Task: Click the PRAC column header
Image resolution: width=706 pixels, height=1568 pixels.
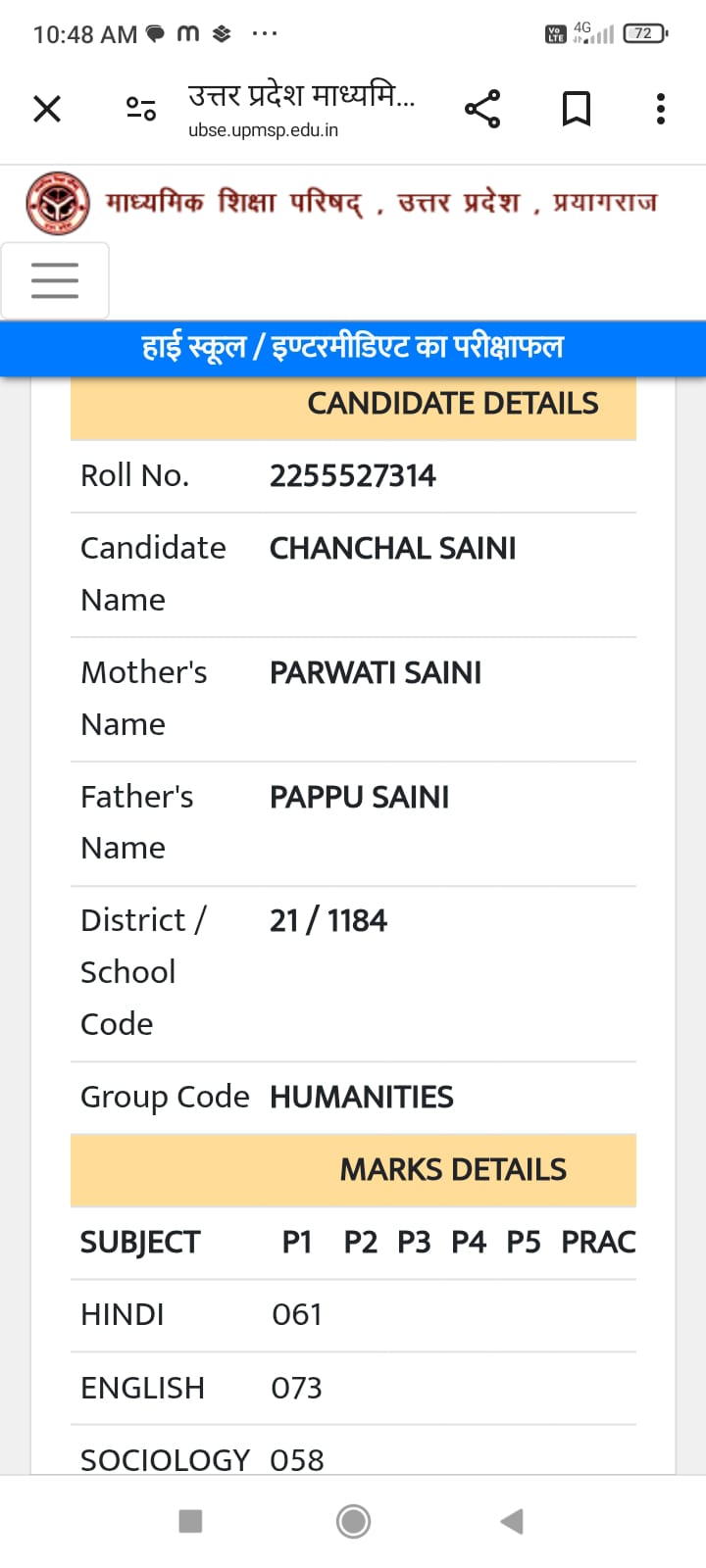Action: point(598,1243)
